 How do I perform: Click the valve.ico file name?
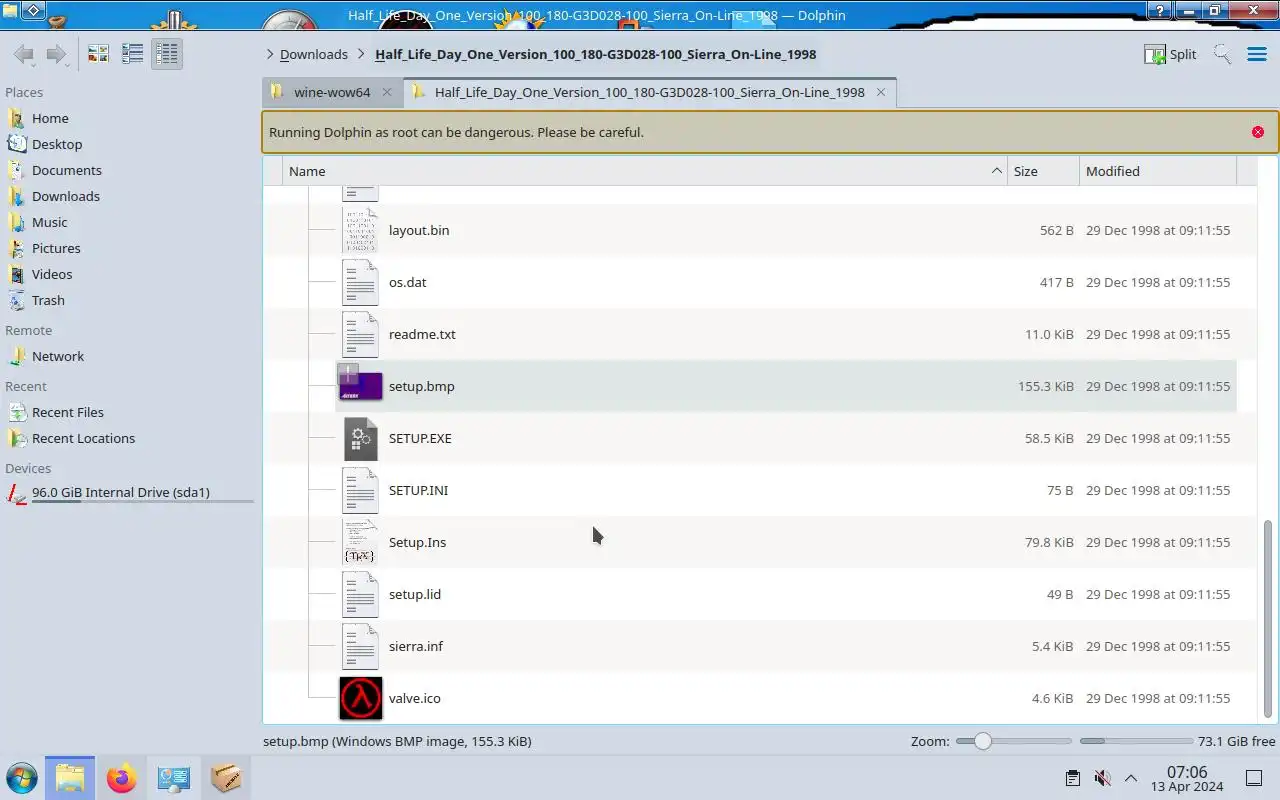[414, 698]
